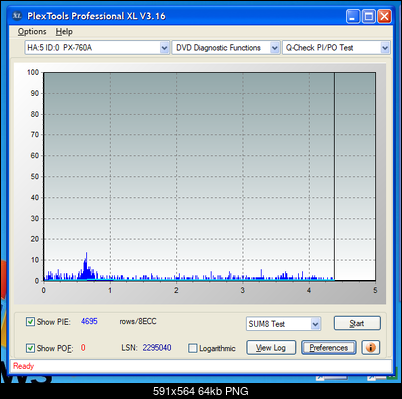Screen dimensions: 402x399
Task: Close the PlexTools Professional XL window
Action: tap(384, 16)
